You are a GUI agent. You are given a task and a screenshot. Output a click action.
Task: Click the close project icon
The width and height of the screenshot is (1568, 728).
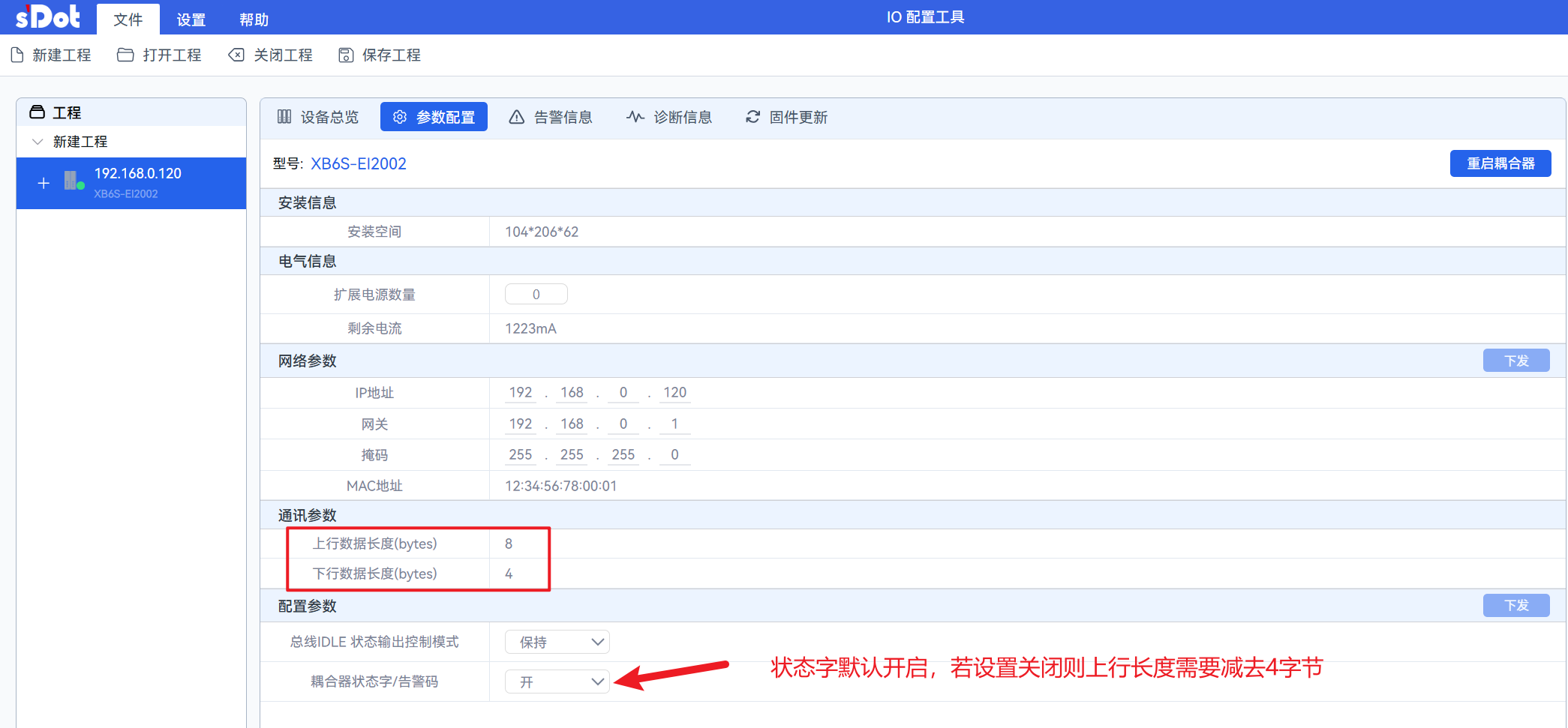tap(236, 55)
